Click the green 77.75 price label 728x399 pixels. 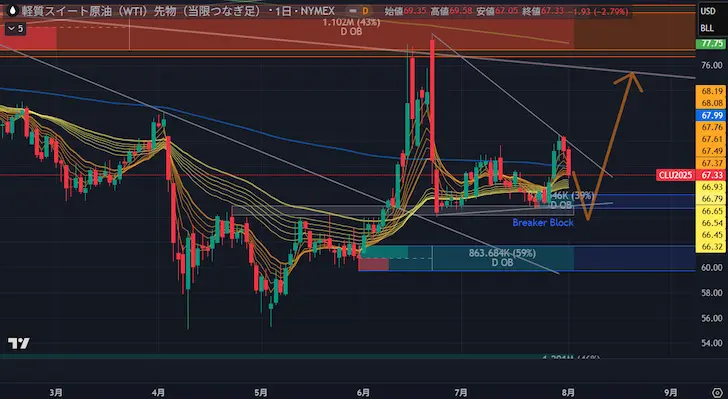(x=711, y=44)
